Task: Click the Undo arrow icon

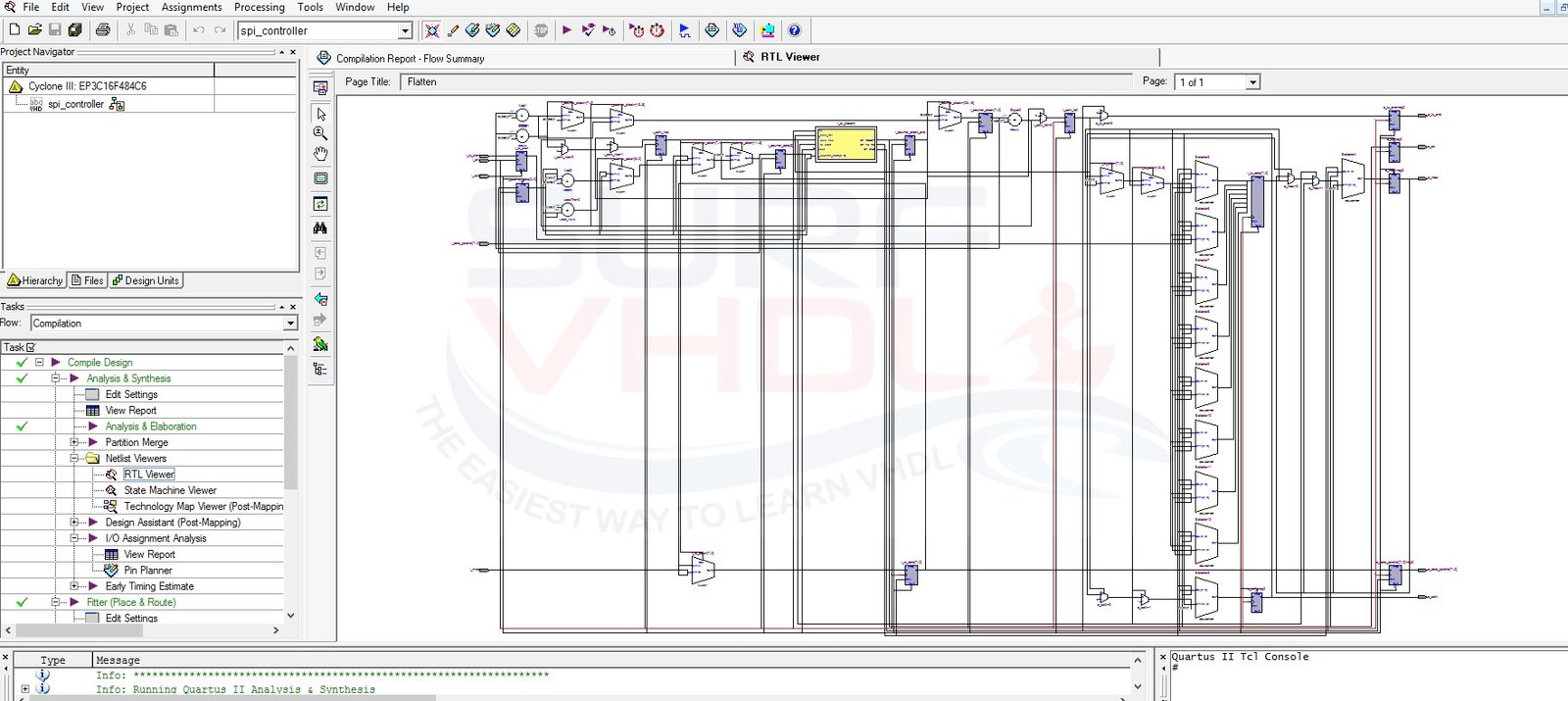Action: coord(199,30)
